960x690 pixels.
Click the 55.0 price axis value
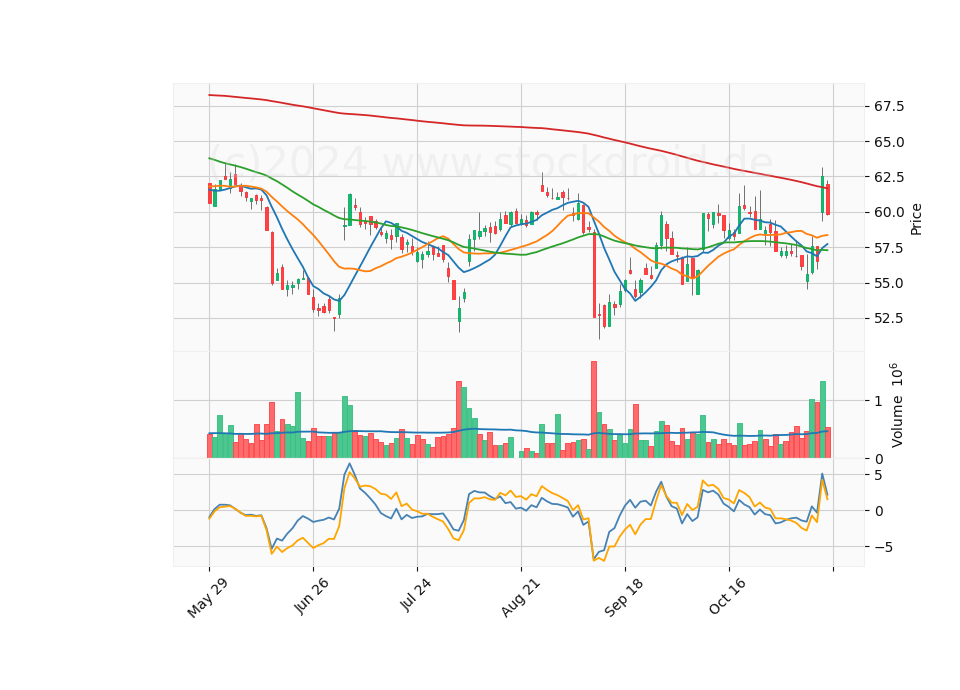888,283
